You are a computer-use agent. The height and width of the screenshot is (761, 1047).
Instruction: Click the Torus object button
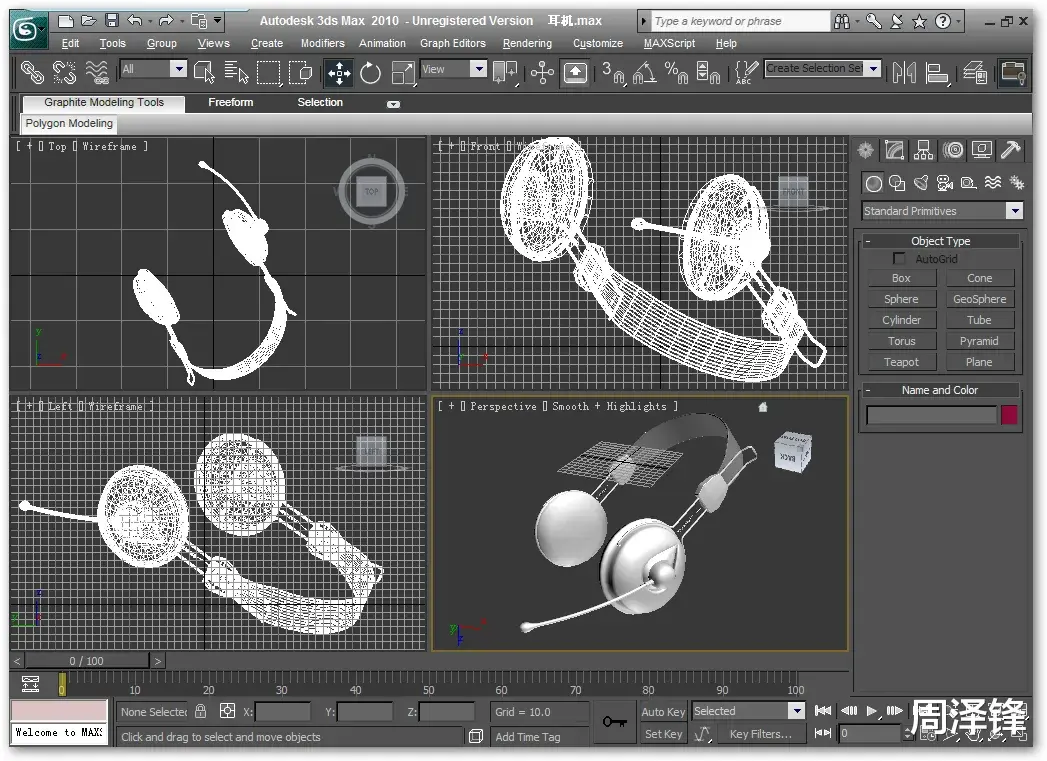pos(901,341)
